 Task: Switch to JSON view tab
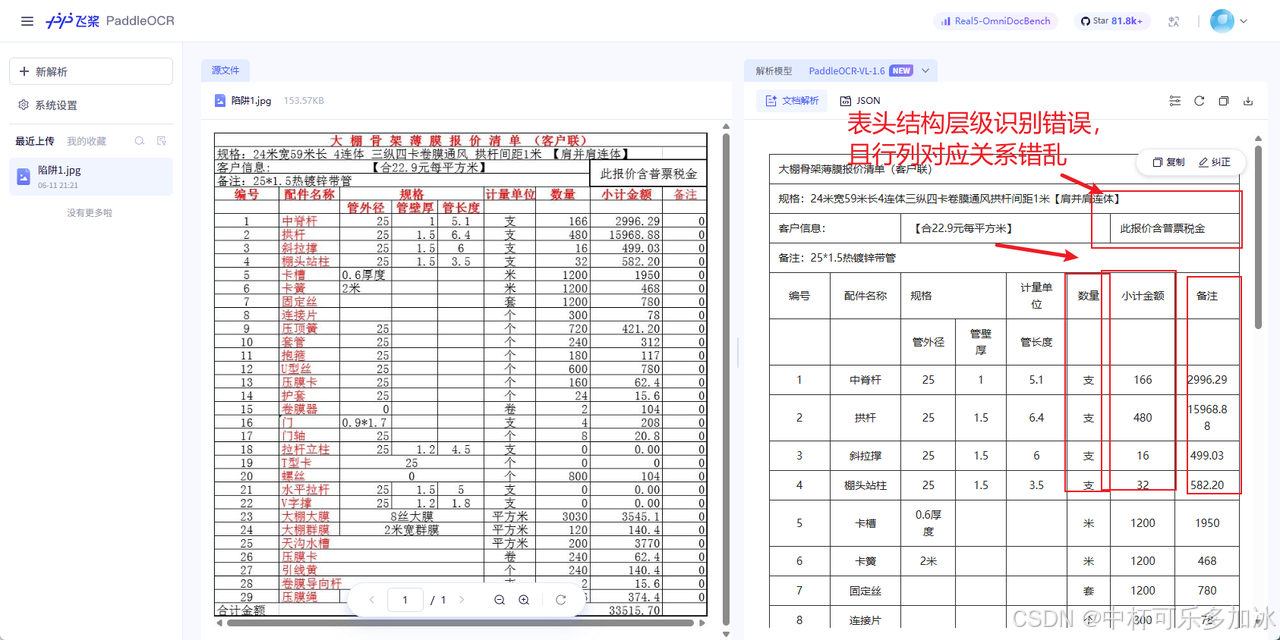coord(860,101)
